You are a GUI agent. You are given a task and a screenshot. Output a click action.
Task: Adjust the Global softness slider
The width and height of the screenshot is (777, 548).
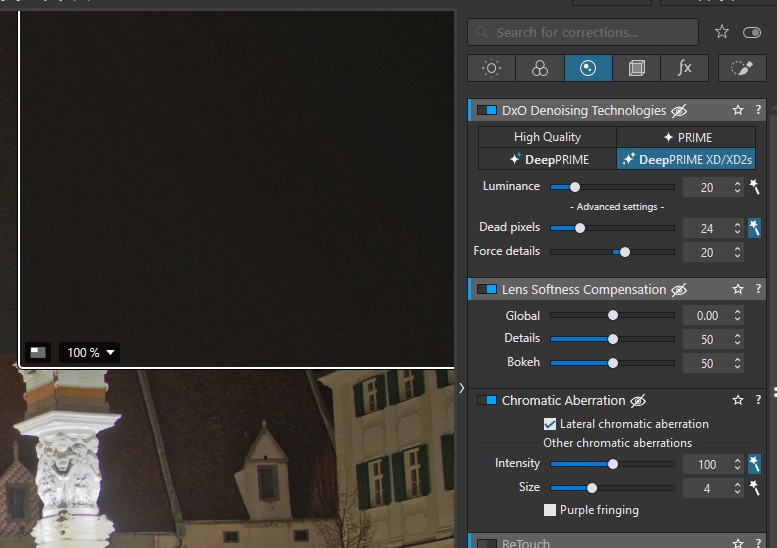click(612, 315)
